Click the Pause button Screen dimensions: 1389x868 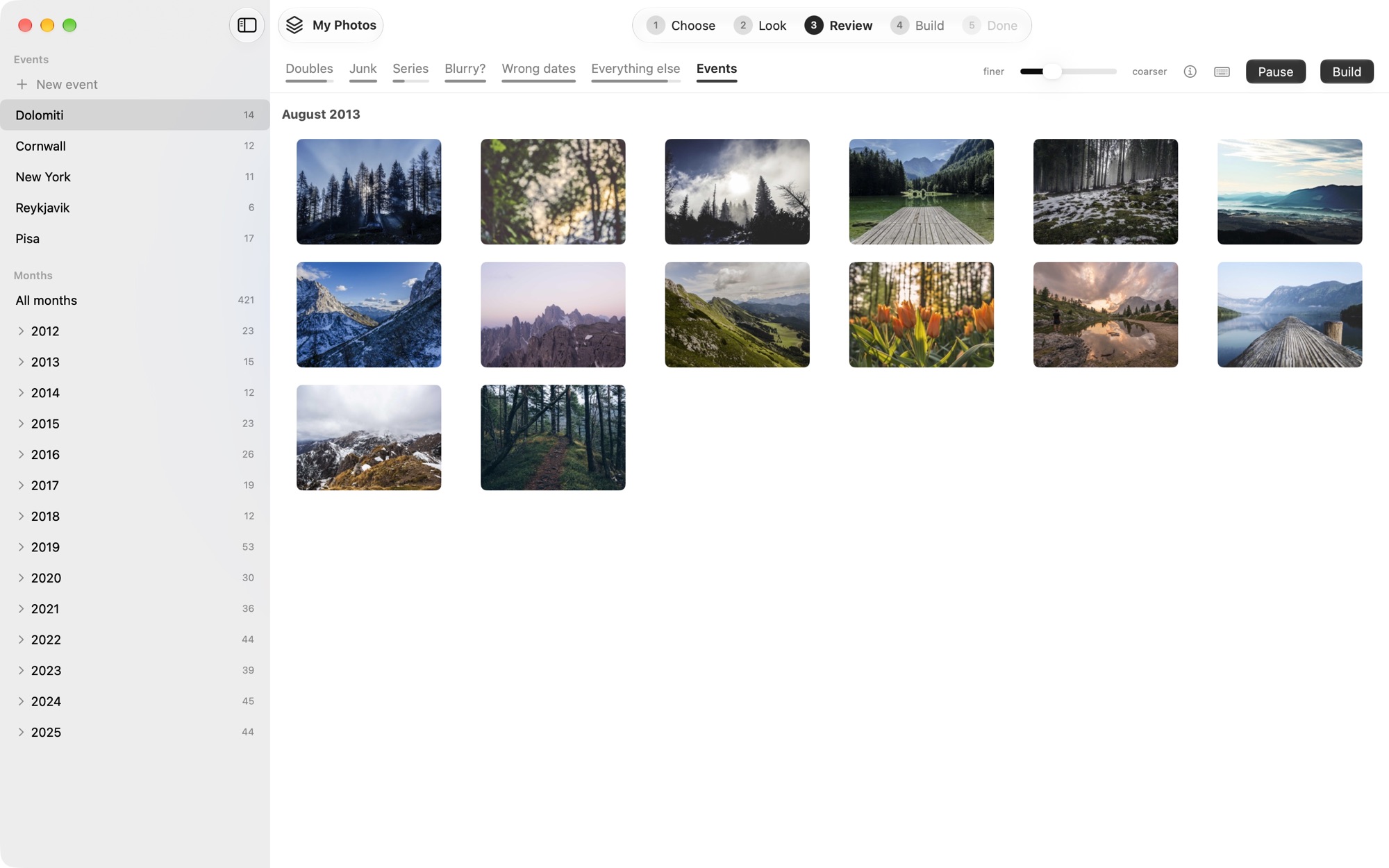tap(1275, 72)
